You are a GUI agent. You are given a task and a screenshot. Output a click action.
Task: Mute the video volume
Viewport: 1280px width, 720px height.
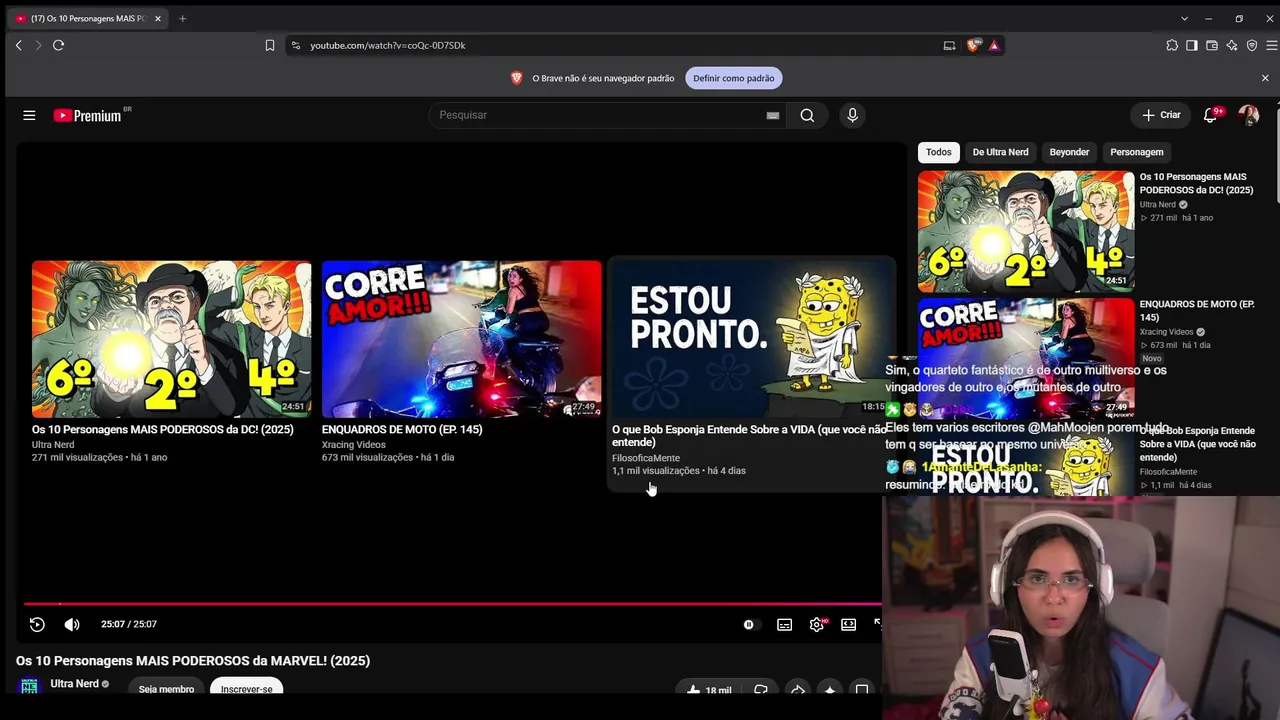point(72,624)
